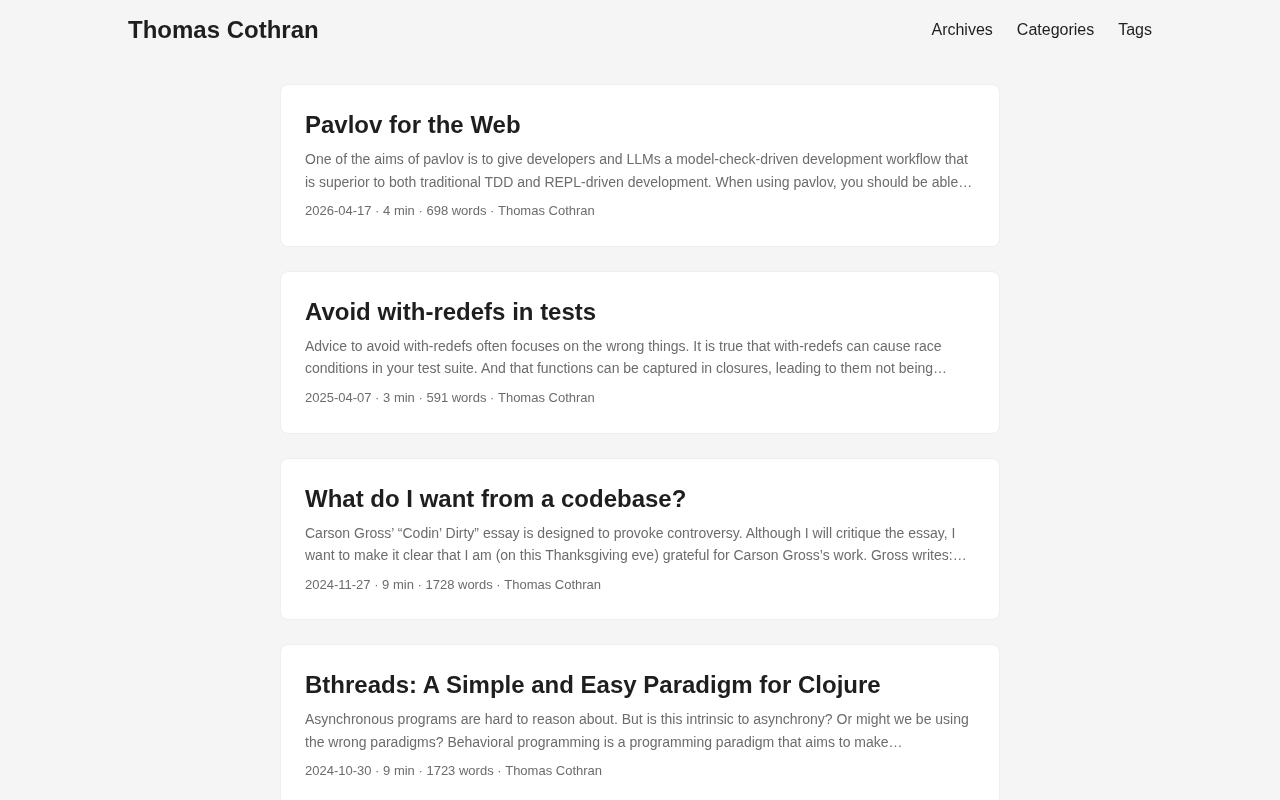Image resolution: width=1280 pixels, height=800 pixels.
Task: Go to the Archives page
Action: point(962,30)
